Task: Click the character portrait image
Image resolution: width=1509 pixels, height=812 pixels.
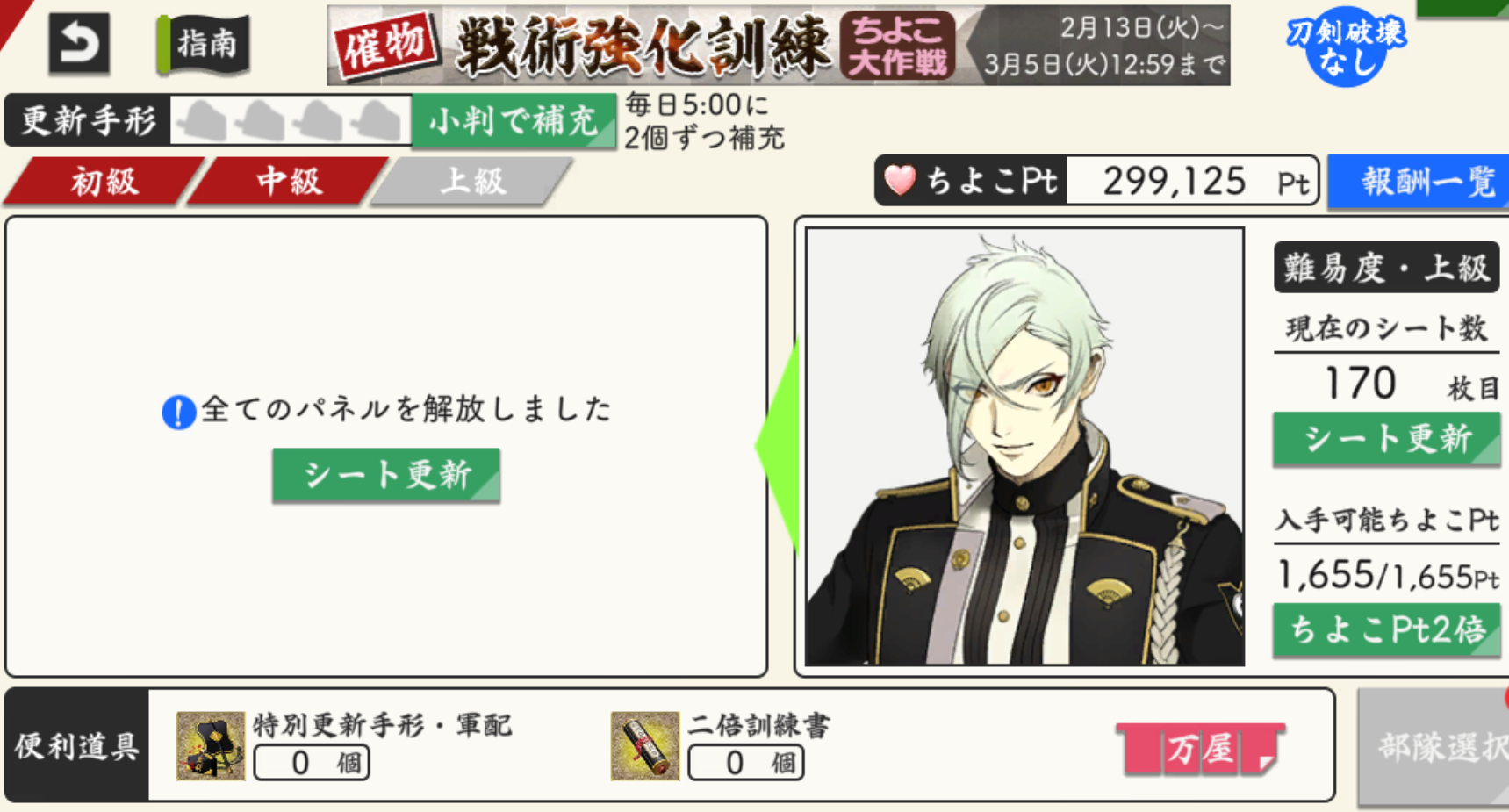Action: [x=1024, y=447]
